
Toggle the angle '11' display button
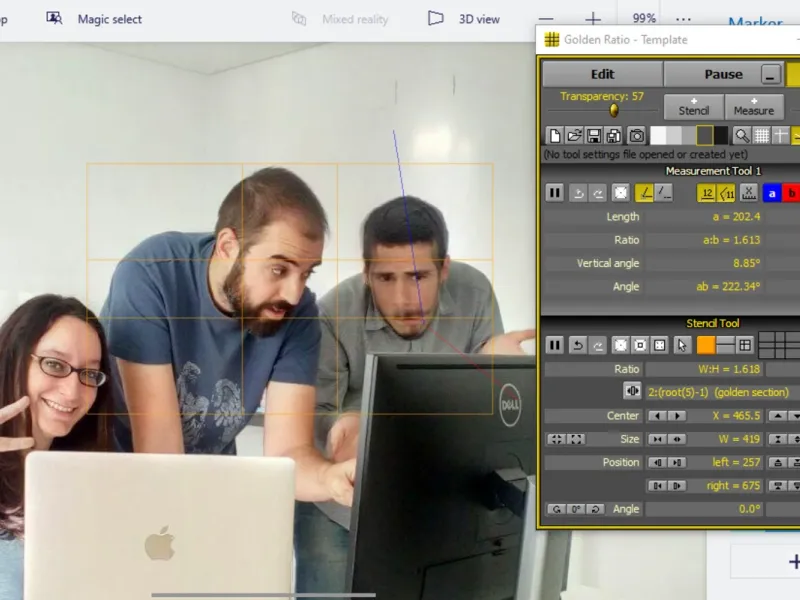coord(727,193)
